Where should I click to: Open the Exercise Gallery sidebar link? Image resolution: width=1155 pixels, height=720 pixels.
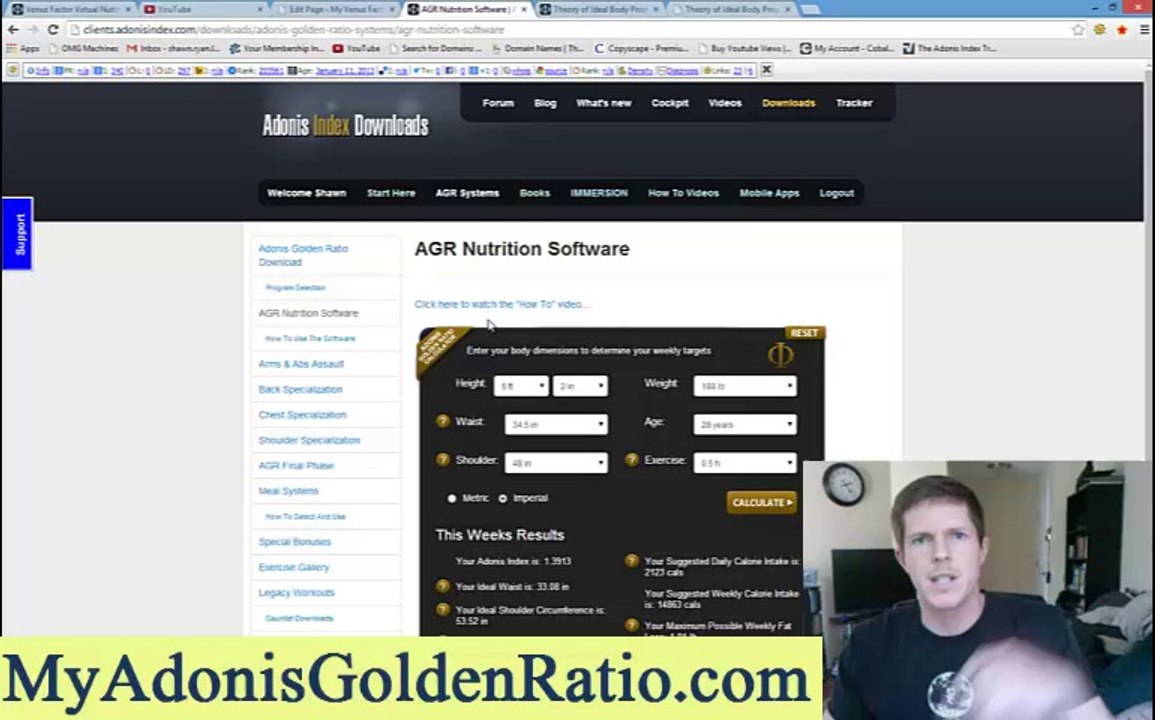[x=293, y=567]
